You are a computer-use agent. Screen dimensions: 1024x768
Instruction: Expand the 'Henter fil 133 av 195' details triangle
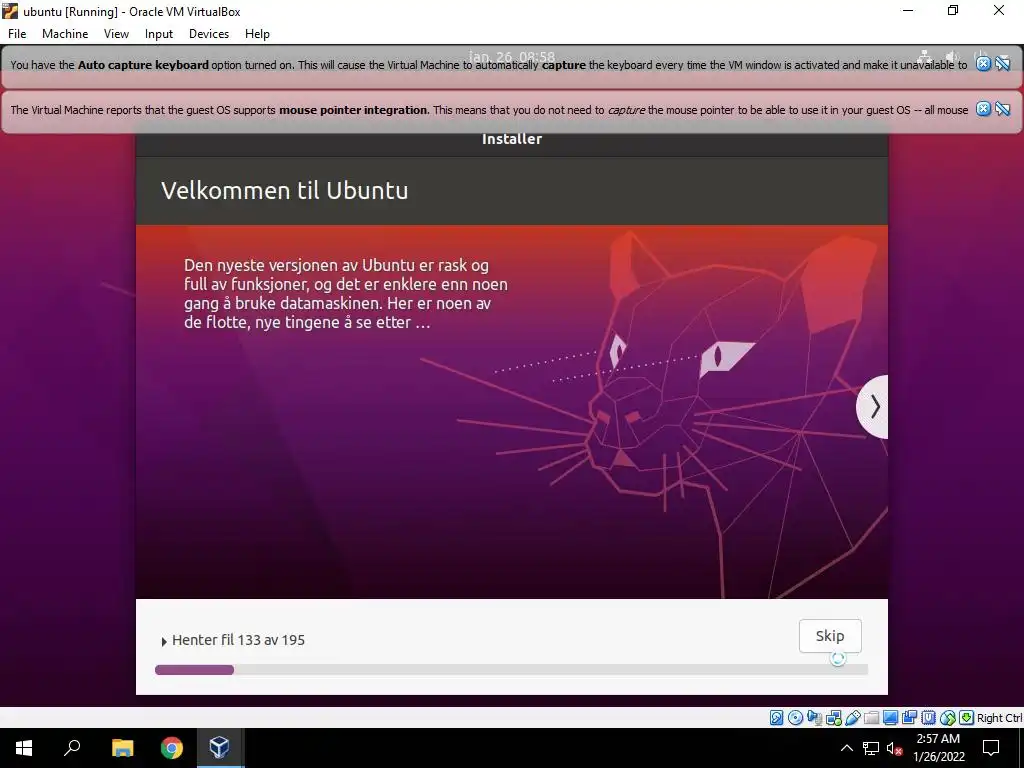[164, 641]
